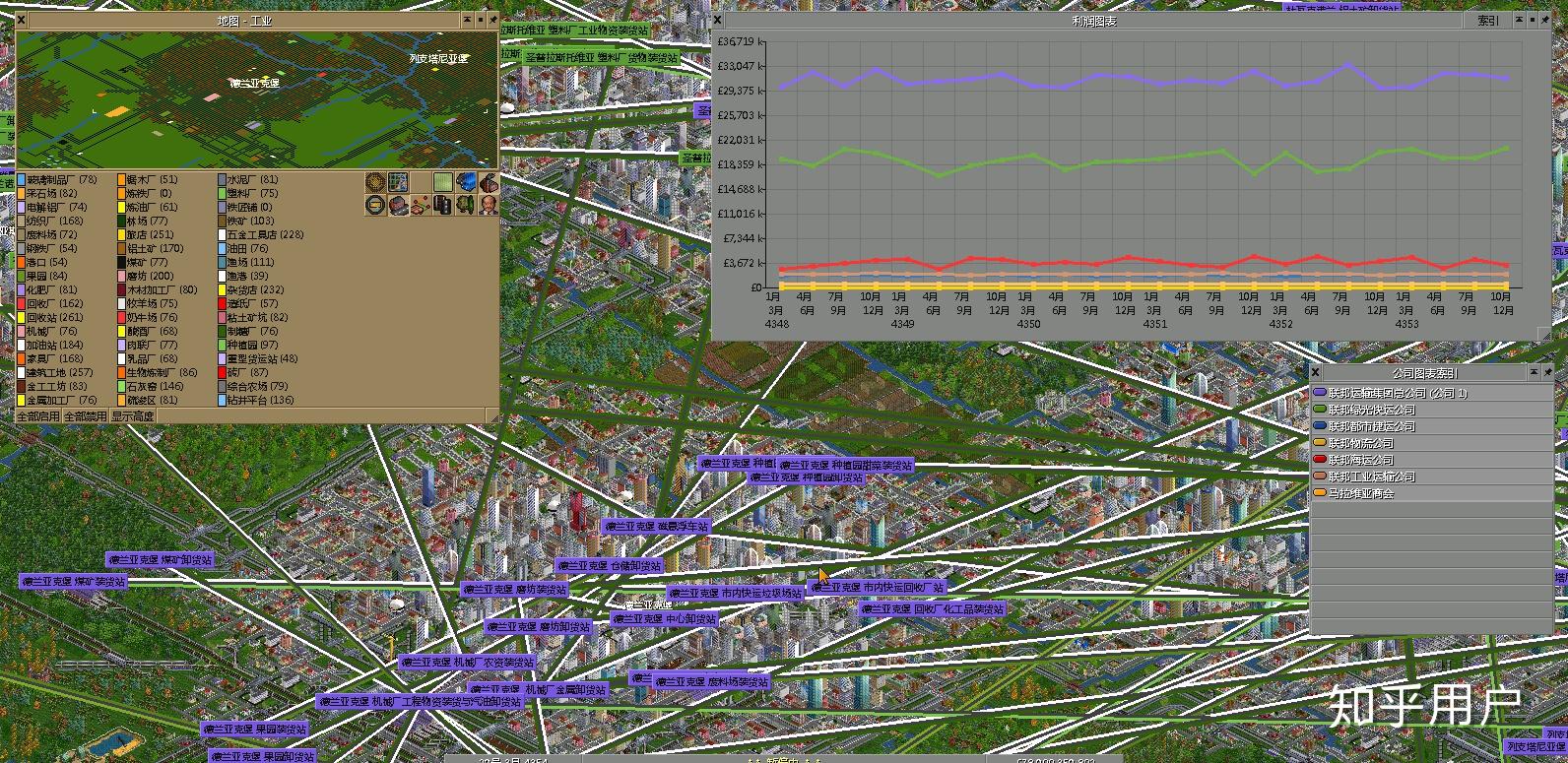Open the 回收厂化工品装货站 station sign
The height and width of the screenshot is (763, 1568).
coord(933,609)
